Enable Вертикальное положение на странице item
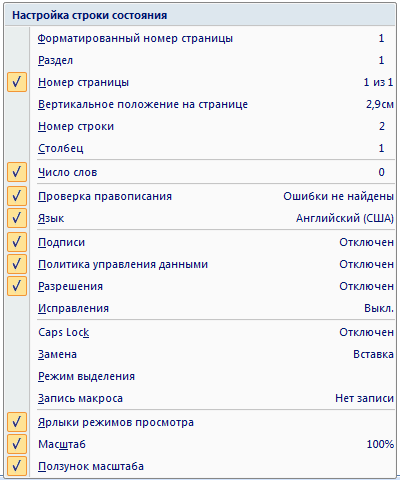Screen dimensions: 400x480 (x=200, y=104)
